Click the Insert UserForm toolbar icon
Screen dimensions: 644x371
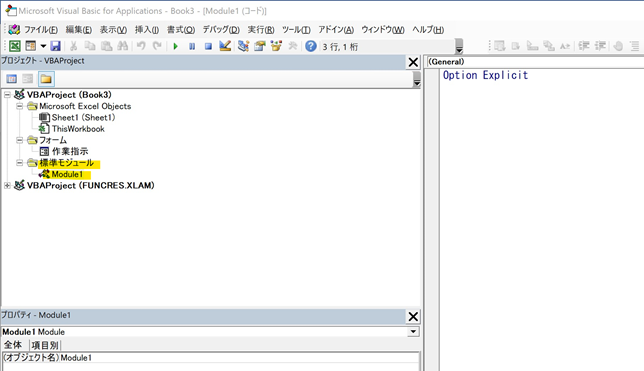[x=31, y=46]
